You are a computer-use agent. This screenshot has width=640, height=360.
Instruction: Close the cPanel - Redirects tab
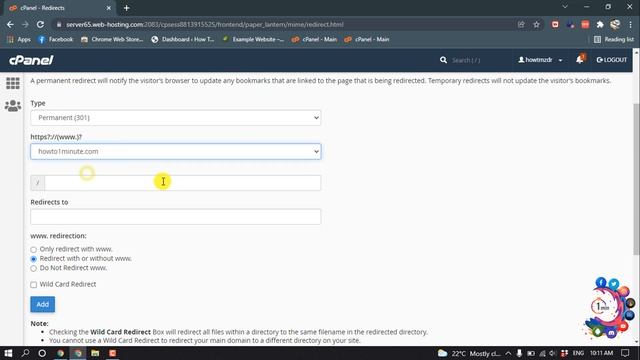[109, 8]
